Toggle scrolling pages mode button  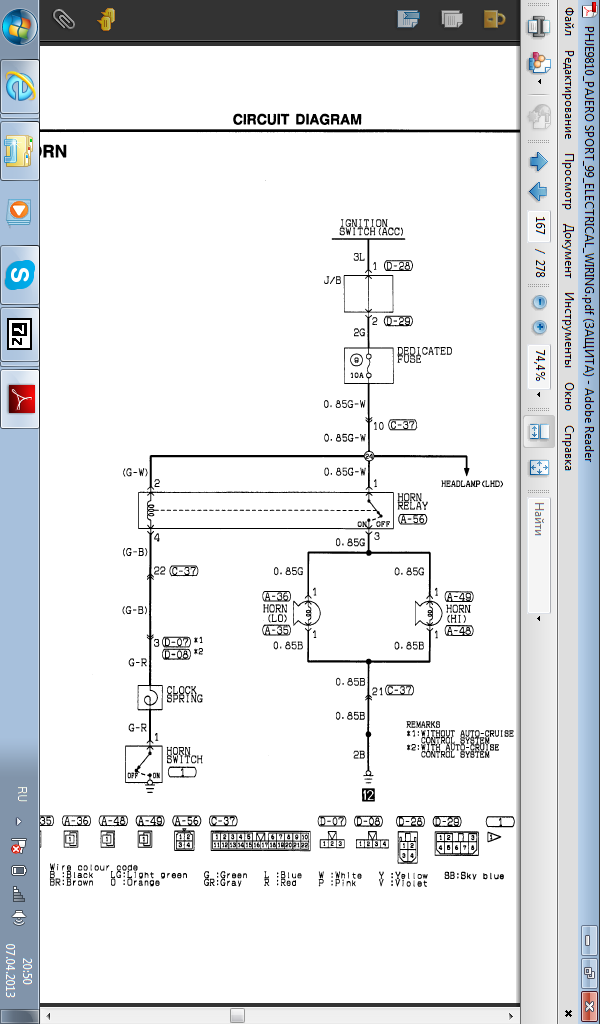539,432
